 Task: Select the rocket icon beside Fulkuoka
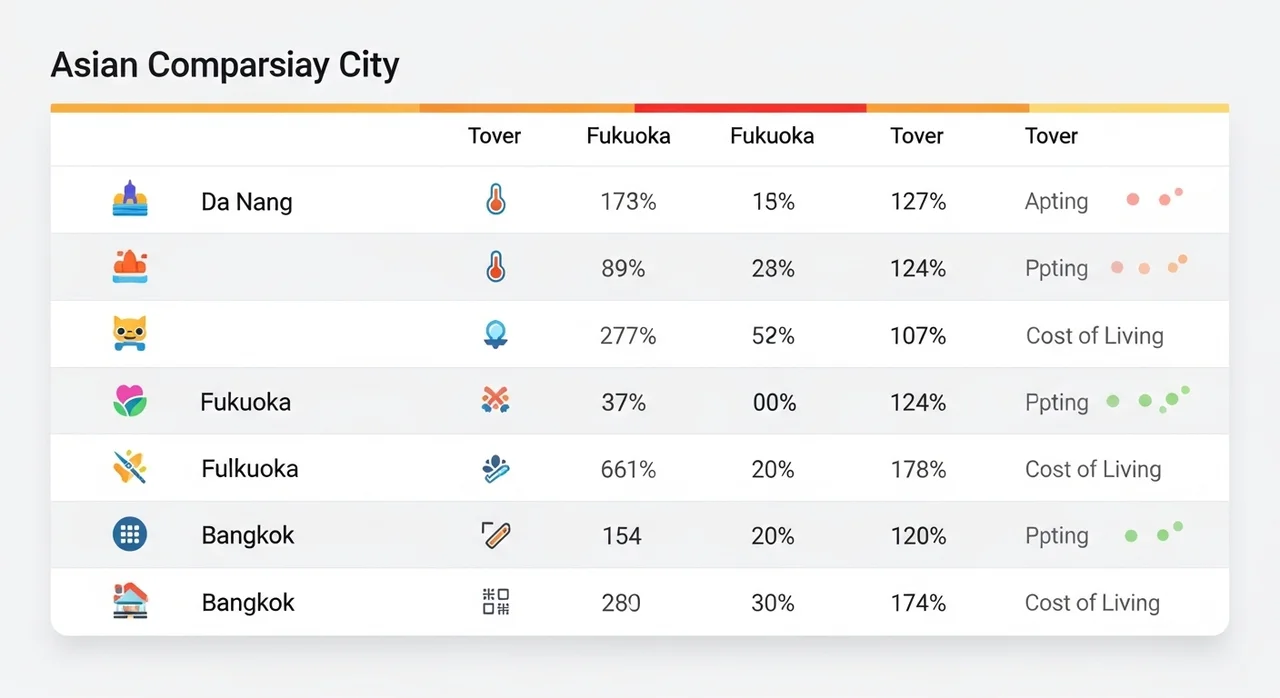[130, 467]
